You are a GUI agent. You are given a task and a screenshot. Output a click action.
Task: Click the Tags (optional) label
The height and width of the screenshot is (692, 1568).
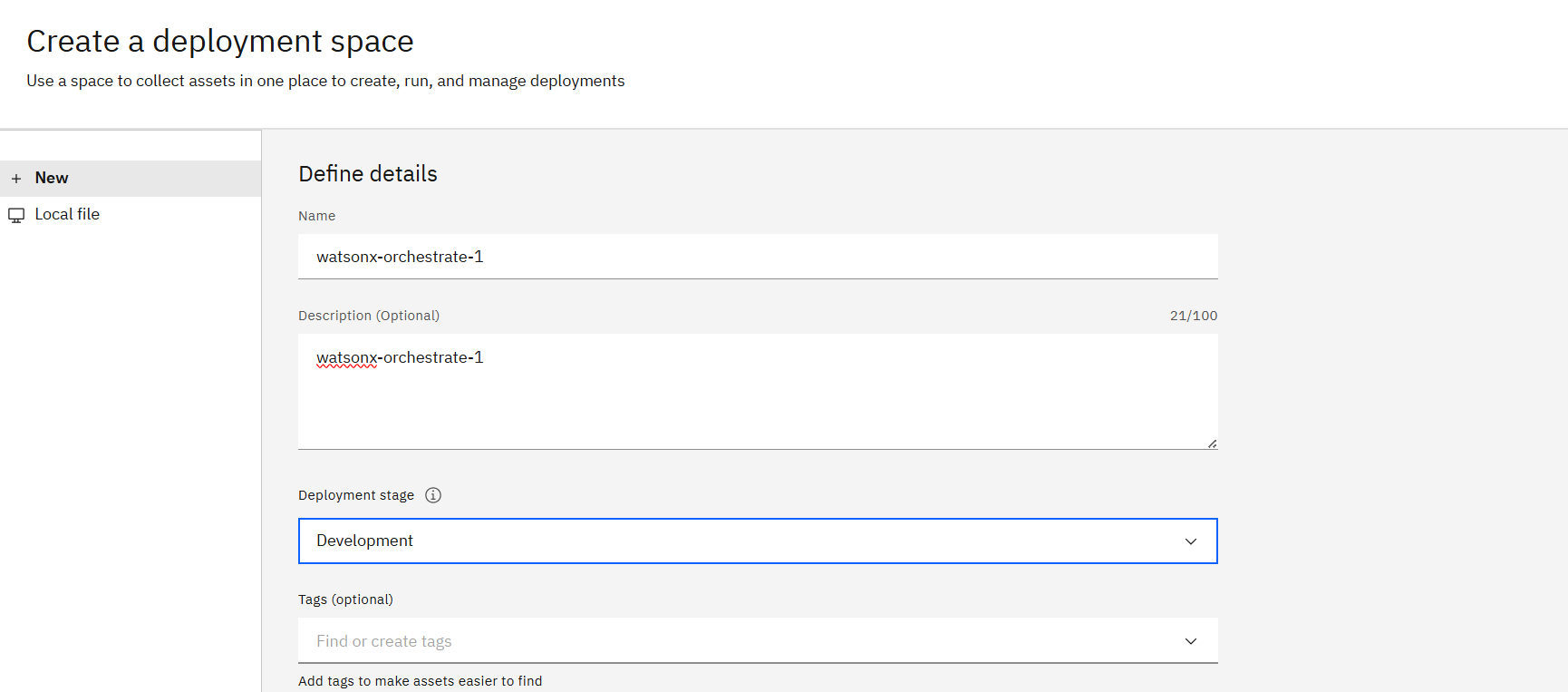pos(345,599)
